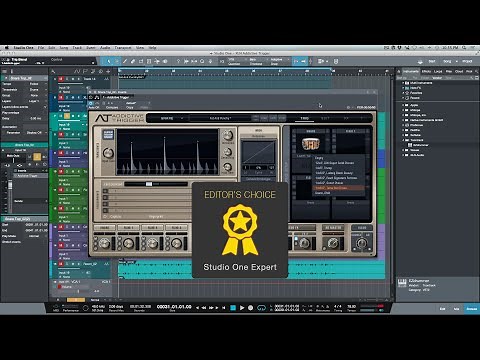Click the Record button in the transport
This screenshot has width=480, height=360.
coord(250,308)
